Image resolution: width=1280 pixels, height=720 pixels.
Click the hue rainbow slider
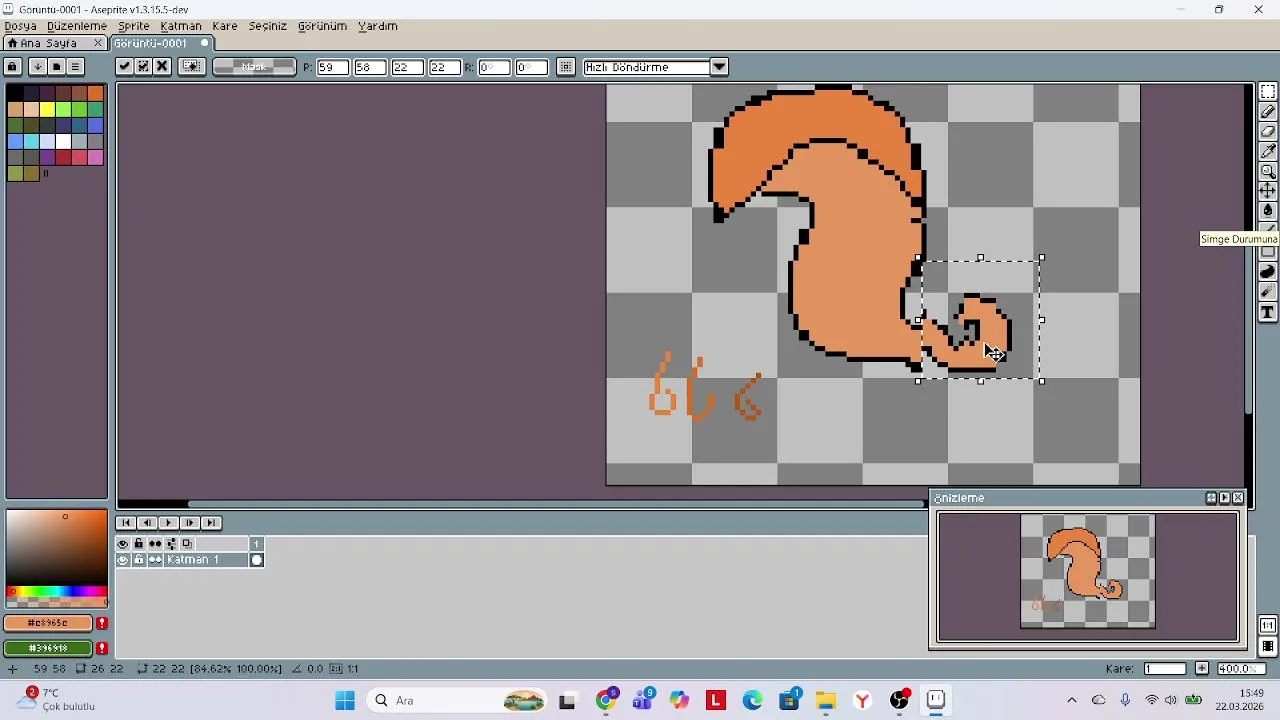[56, 592]
